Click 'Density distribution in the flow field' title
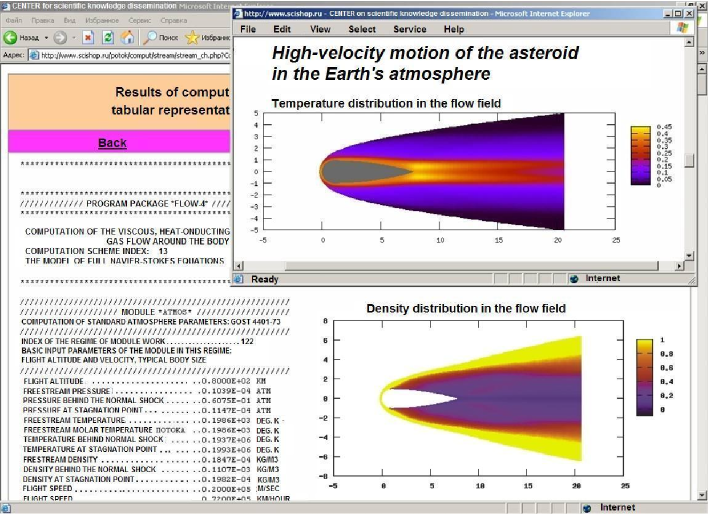The width and height of the screenshot is (708, 514). click(x=466, y=308)
